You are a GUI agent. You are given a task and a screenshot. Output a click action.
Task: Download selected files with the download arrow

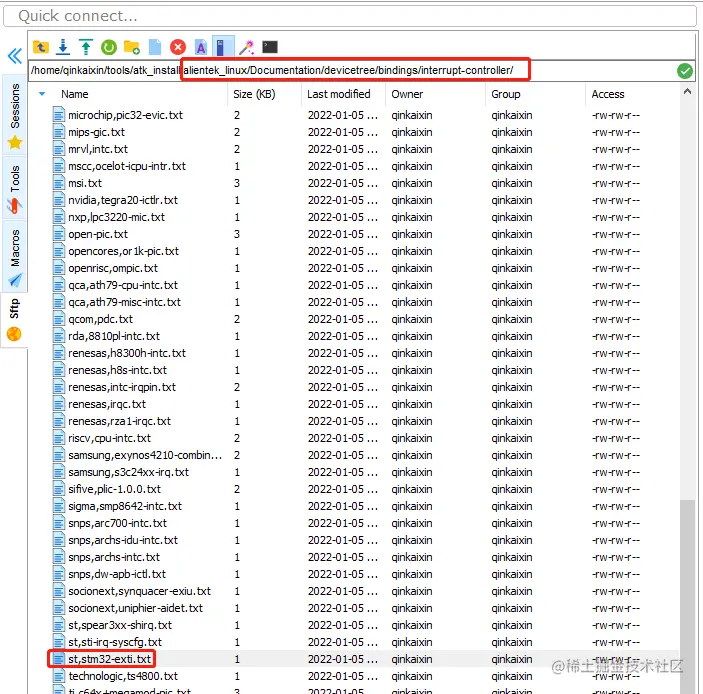[63, 47]
